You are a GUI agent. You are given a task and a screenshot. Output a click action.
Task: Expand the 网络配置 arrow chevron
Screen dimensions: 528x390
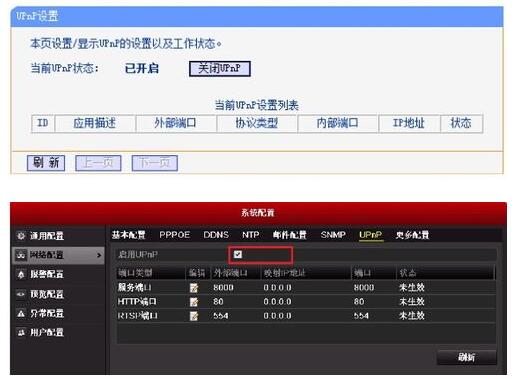pos(99,255)
